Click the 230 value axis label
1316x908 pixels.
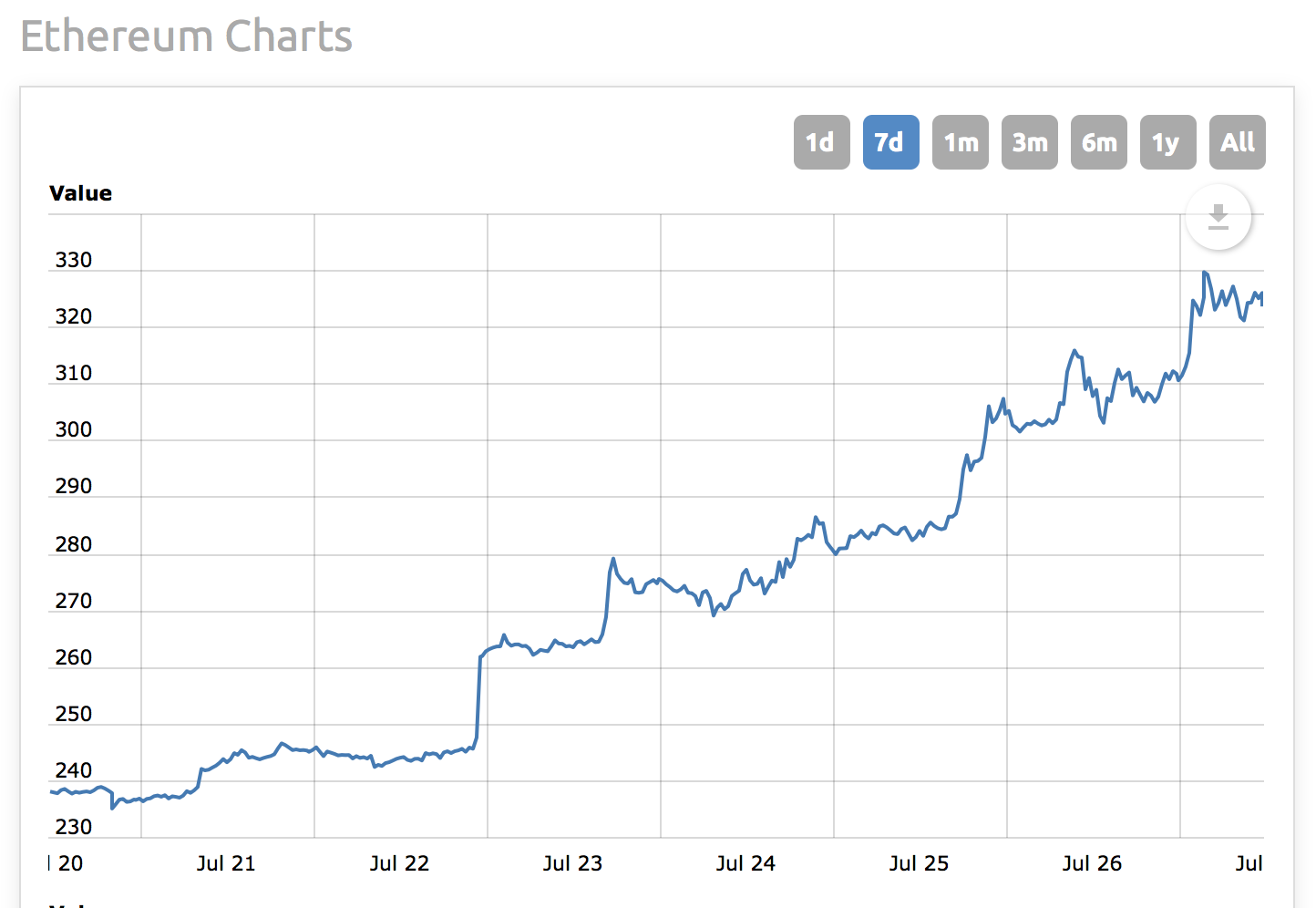tap(74, 827)
